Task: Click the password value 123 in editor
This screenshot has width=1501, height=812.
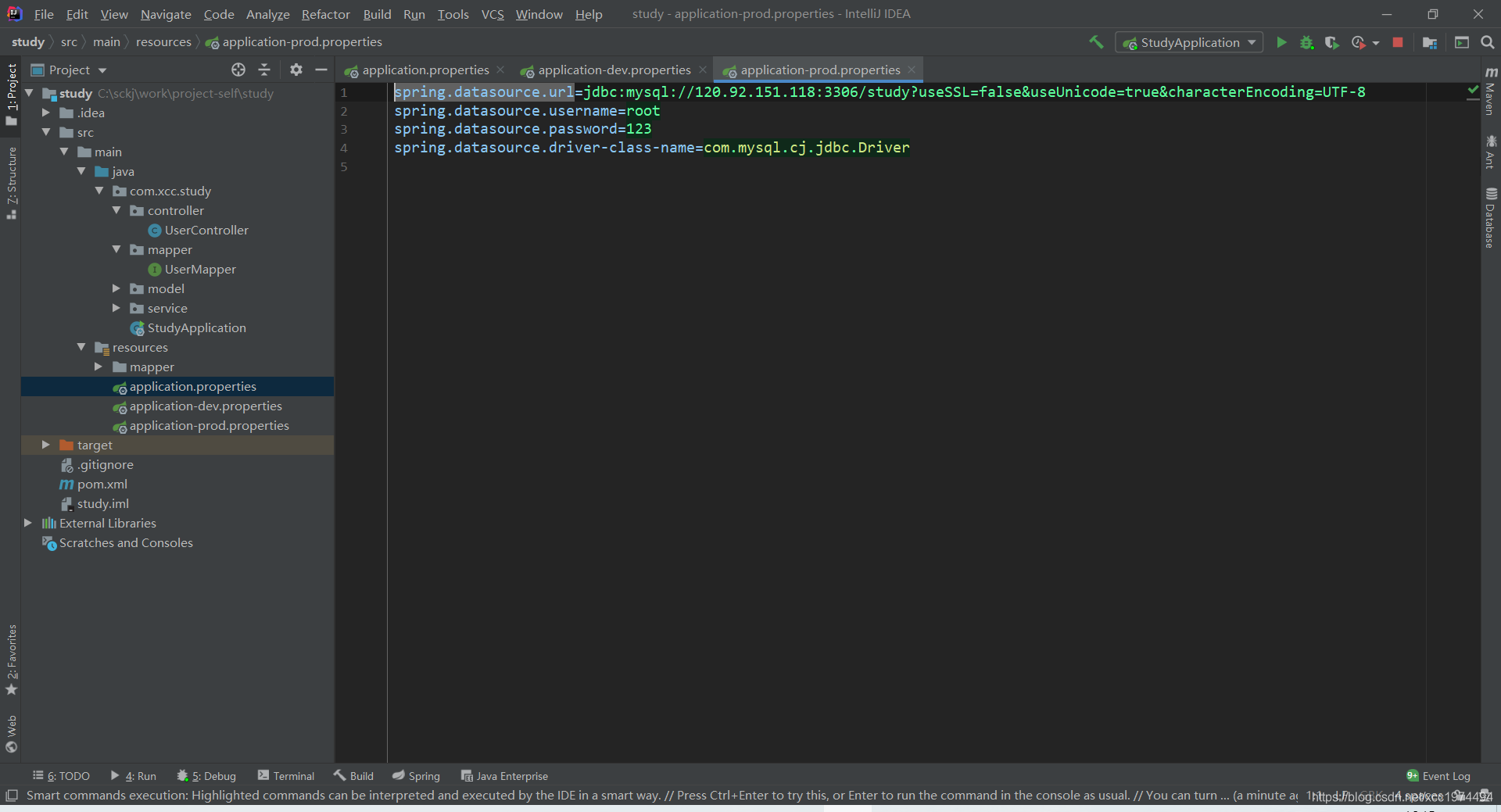Action: coord(639,129)
